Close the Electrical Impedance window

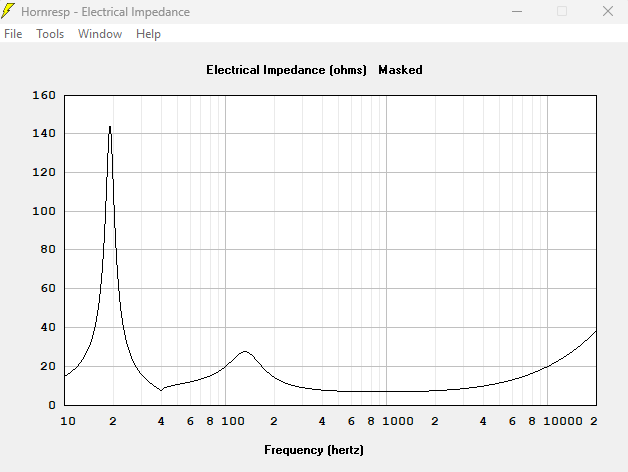point(608,11)
